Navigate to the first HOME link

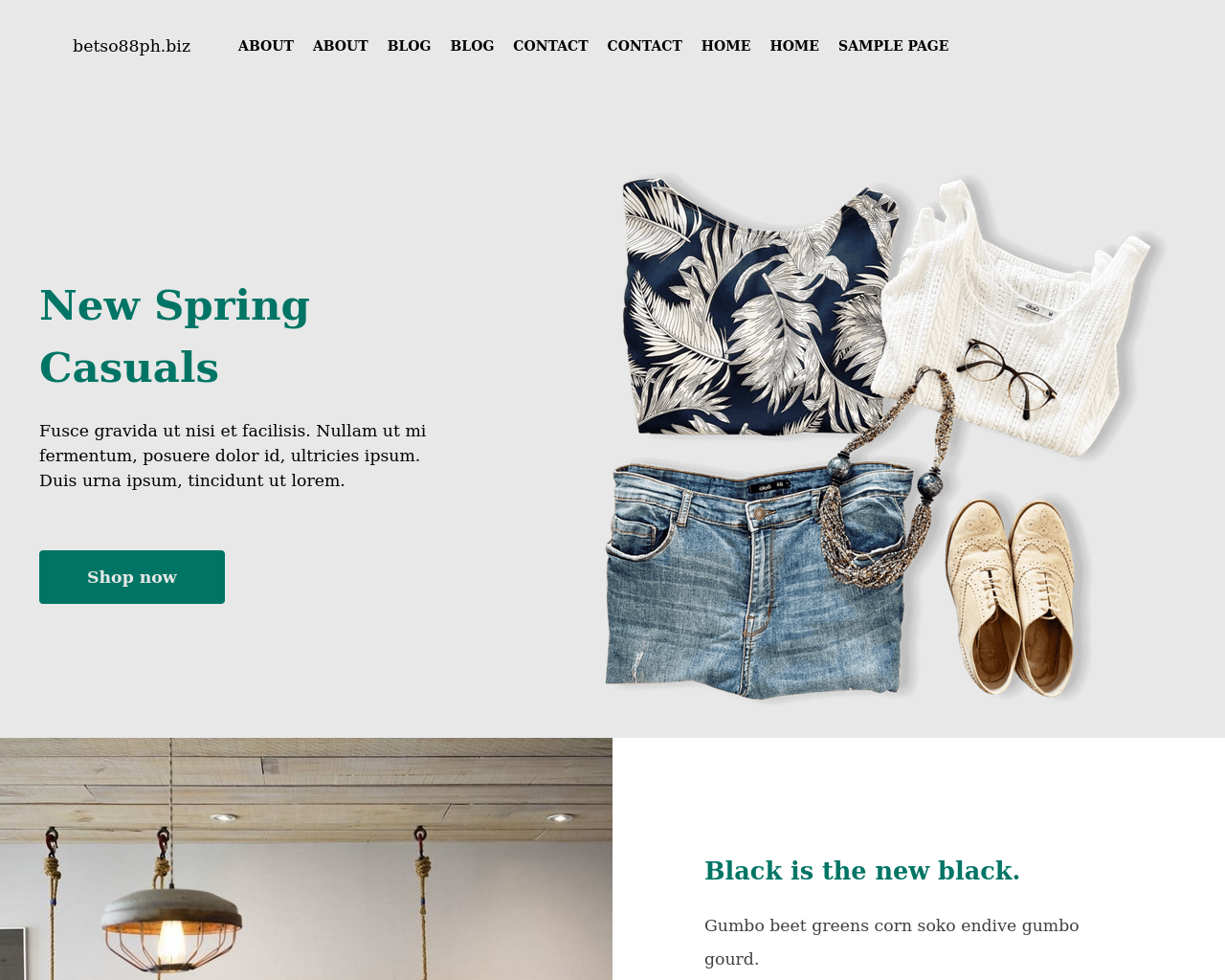coord(726,46)
